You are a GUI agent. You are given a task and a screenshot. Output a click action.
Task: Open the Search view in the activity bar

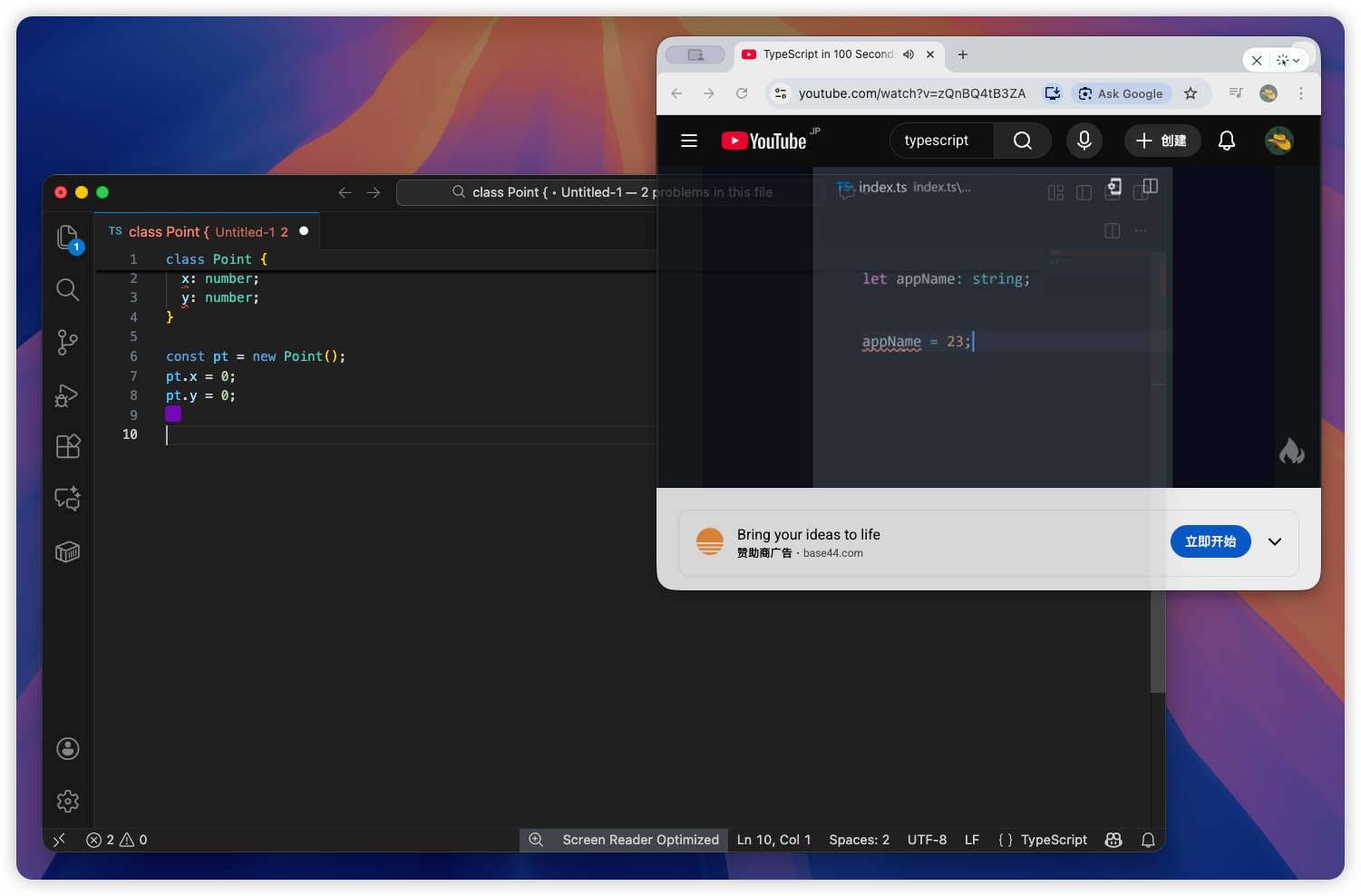point(68,289)
